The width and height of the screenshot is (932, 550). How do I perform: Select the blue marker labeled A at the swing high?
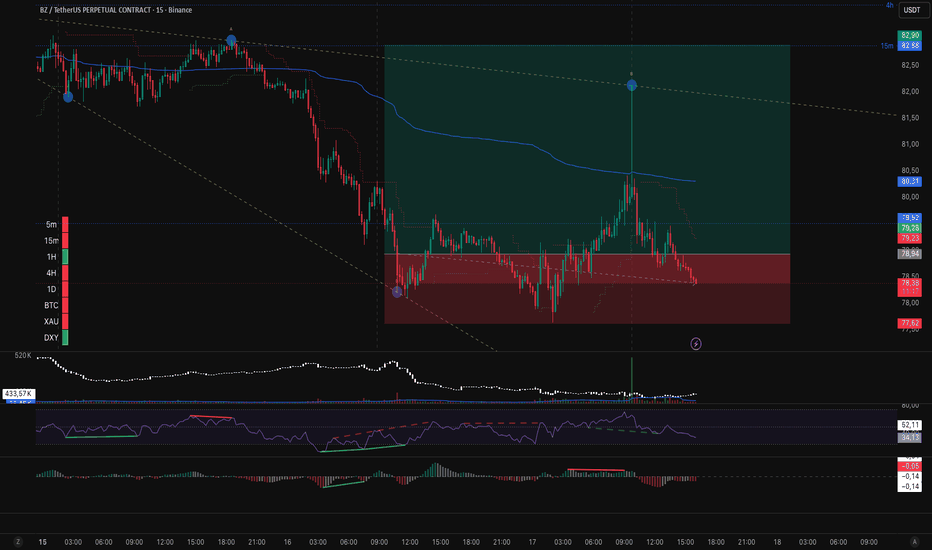(231, 40)
